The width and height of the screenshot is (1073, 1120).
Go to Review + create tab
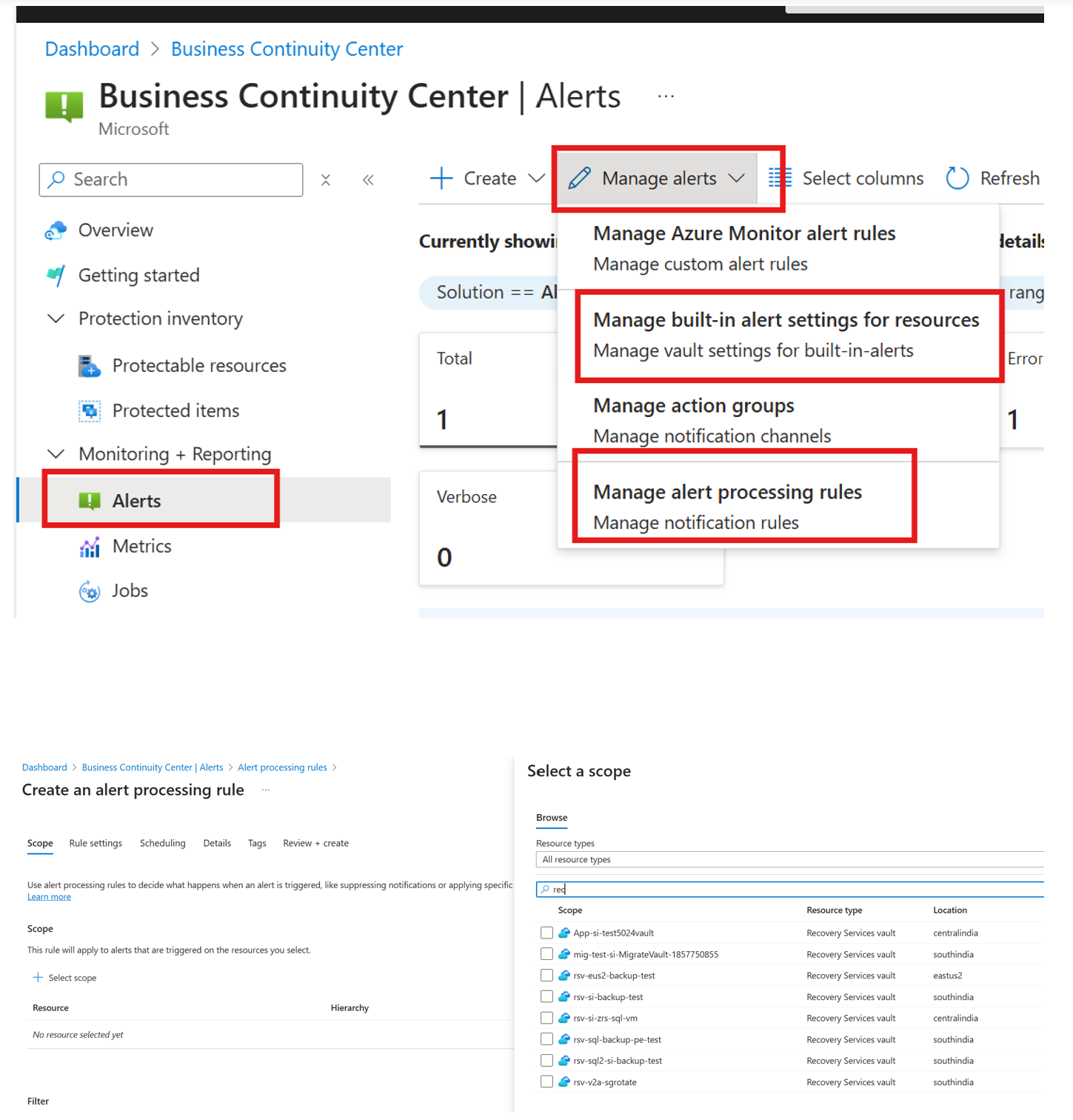(x=315, y=844)
